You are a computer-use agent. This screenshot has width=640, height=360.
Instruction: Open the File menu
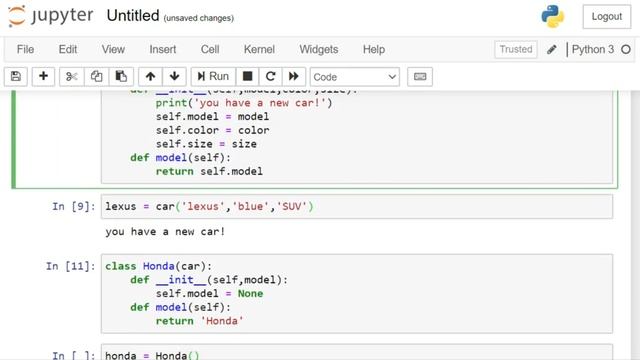[x=25, y=49]
